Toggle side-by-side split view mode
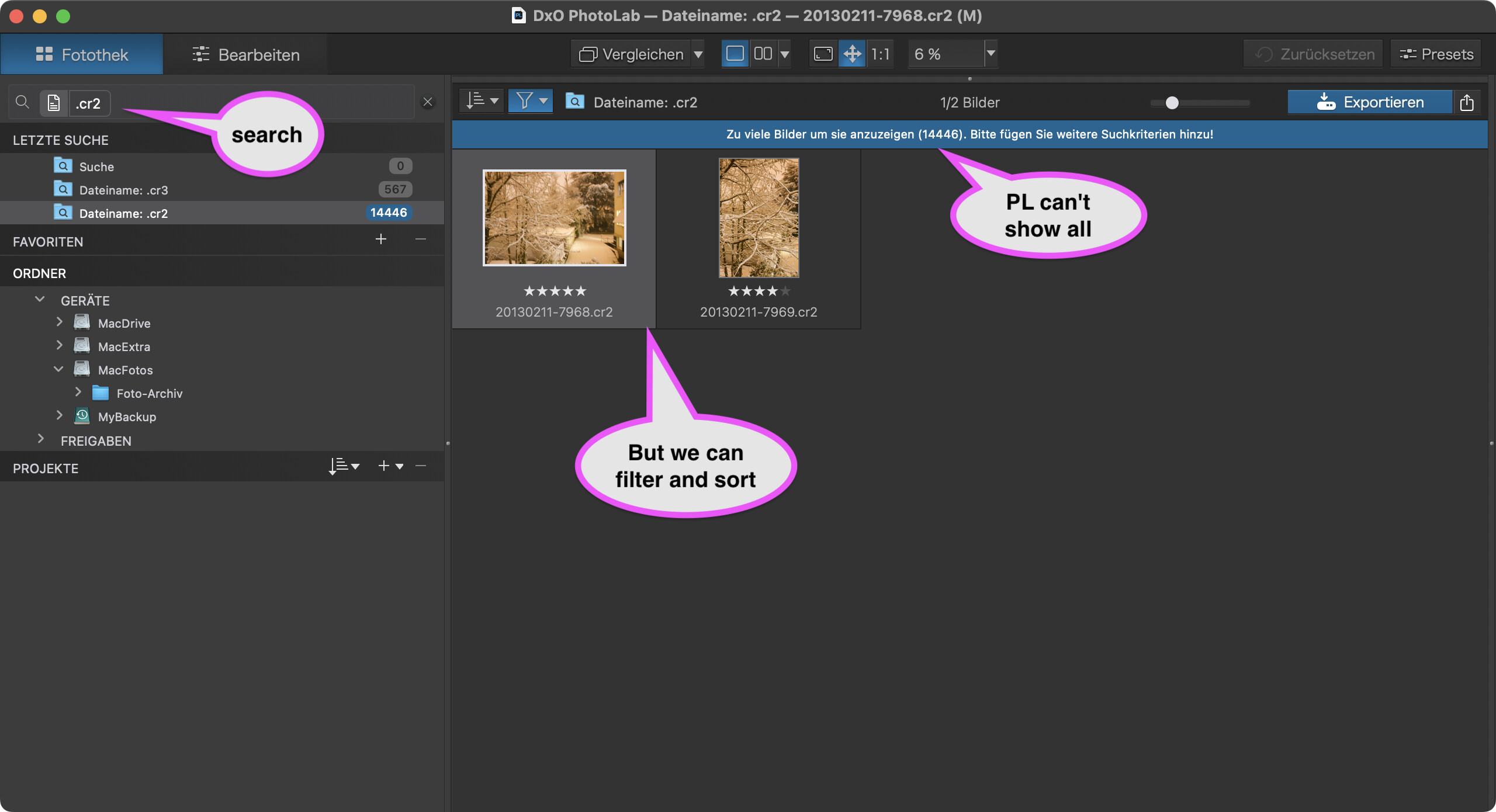 [x=763, y=54]
